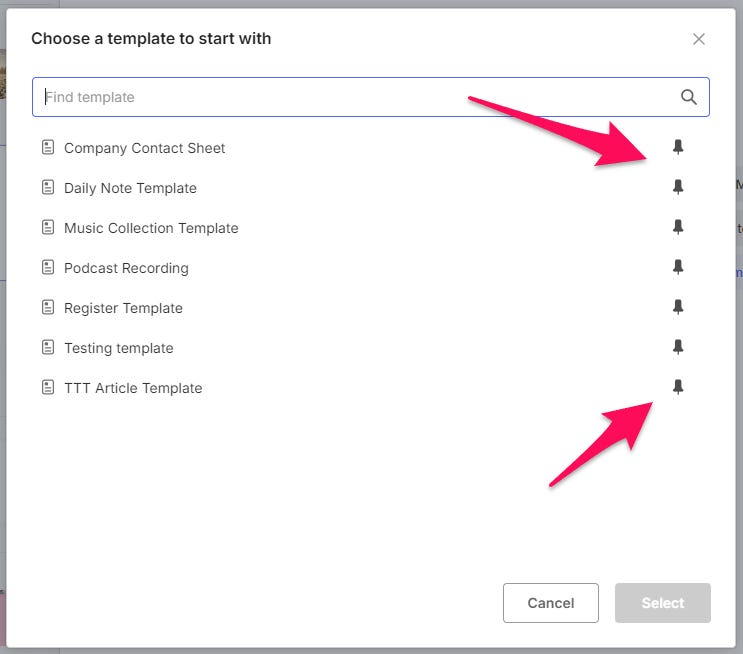Close the template chooser dialog

(x=698, y=39)
